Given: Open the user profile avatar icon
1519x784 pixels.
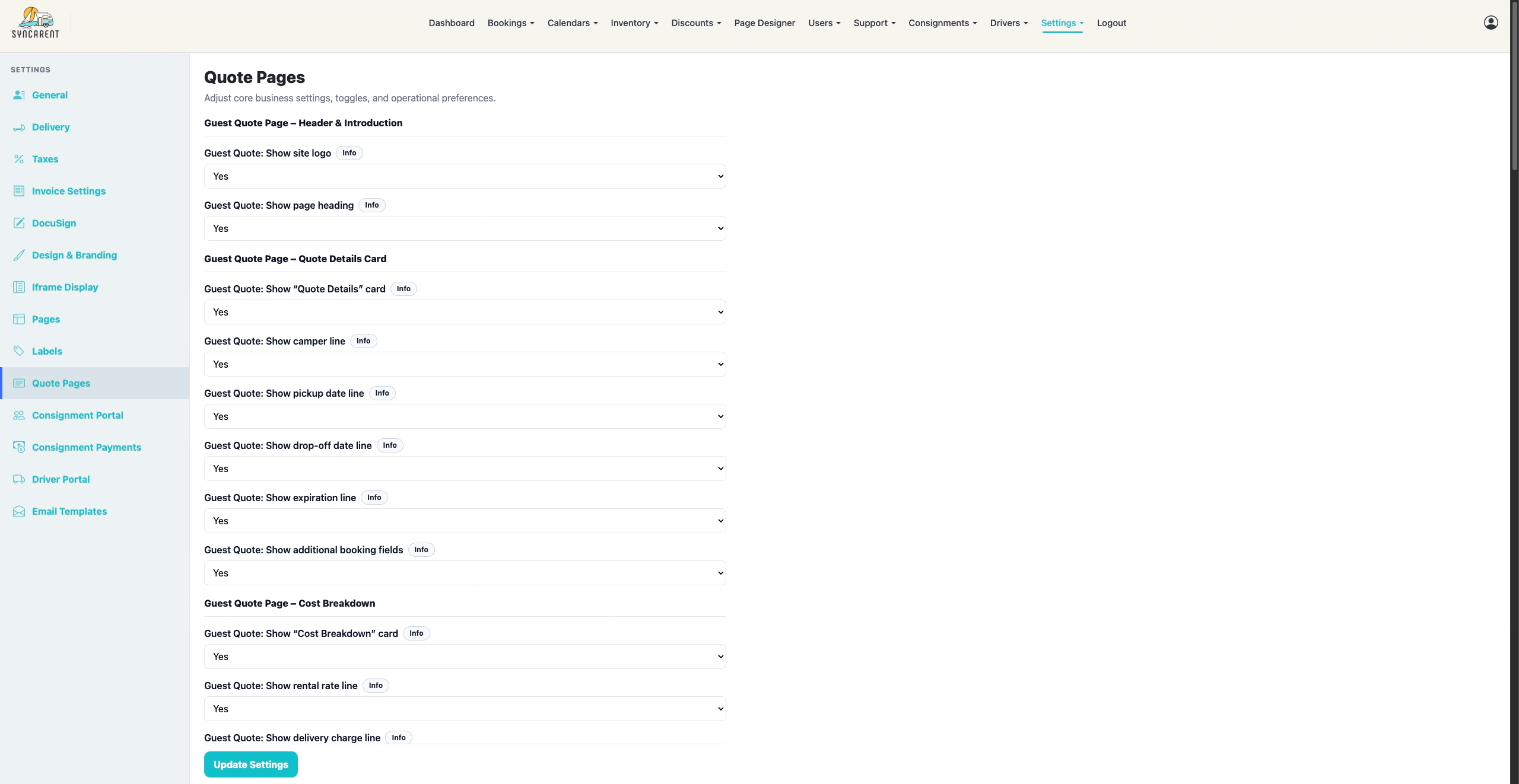Looking at the screenshot, I should pyautogui.click(x=1491, y=23).
